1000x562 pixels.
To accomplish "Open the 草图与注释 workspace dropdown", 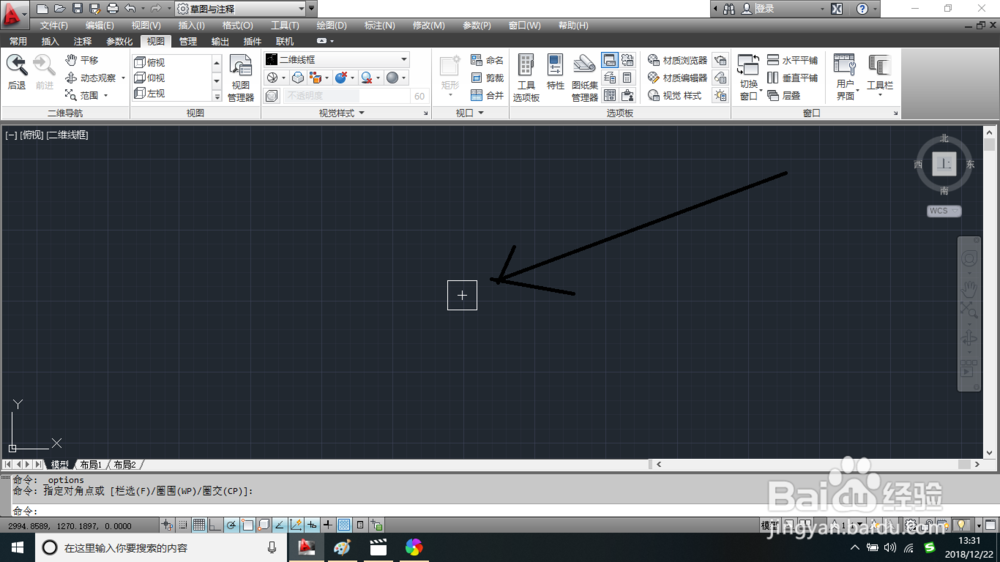I will [241, 9].
